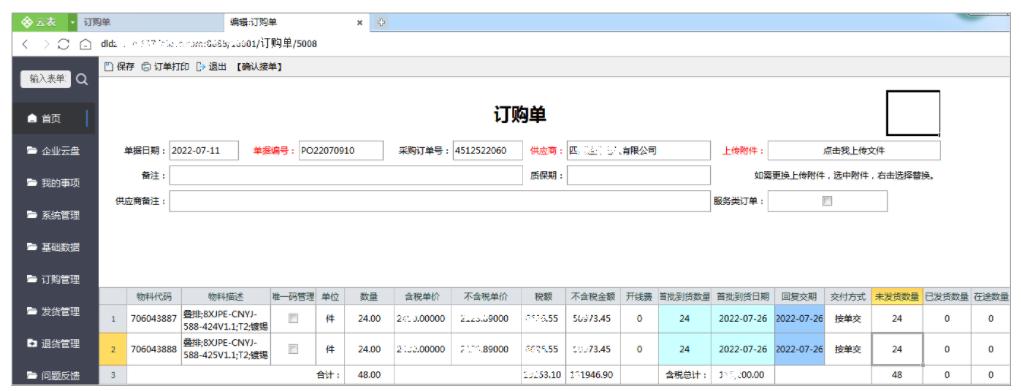1021x391 pixels.
Task: Click the save (保存) toolbar icon
Action: pos(109,66)
